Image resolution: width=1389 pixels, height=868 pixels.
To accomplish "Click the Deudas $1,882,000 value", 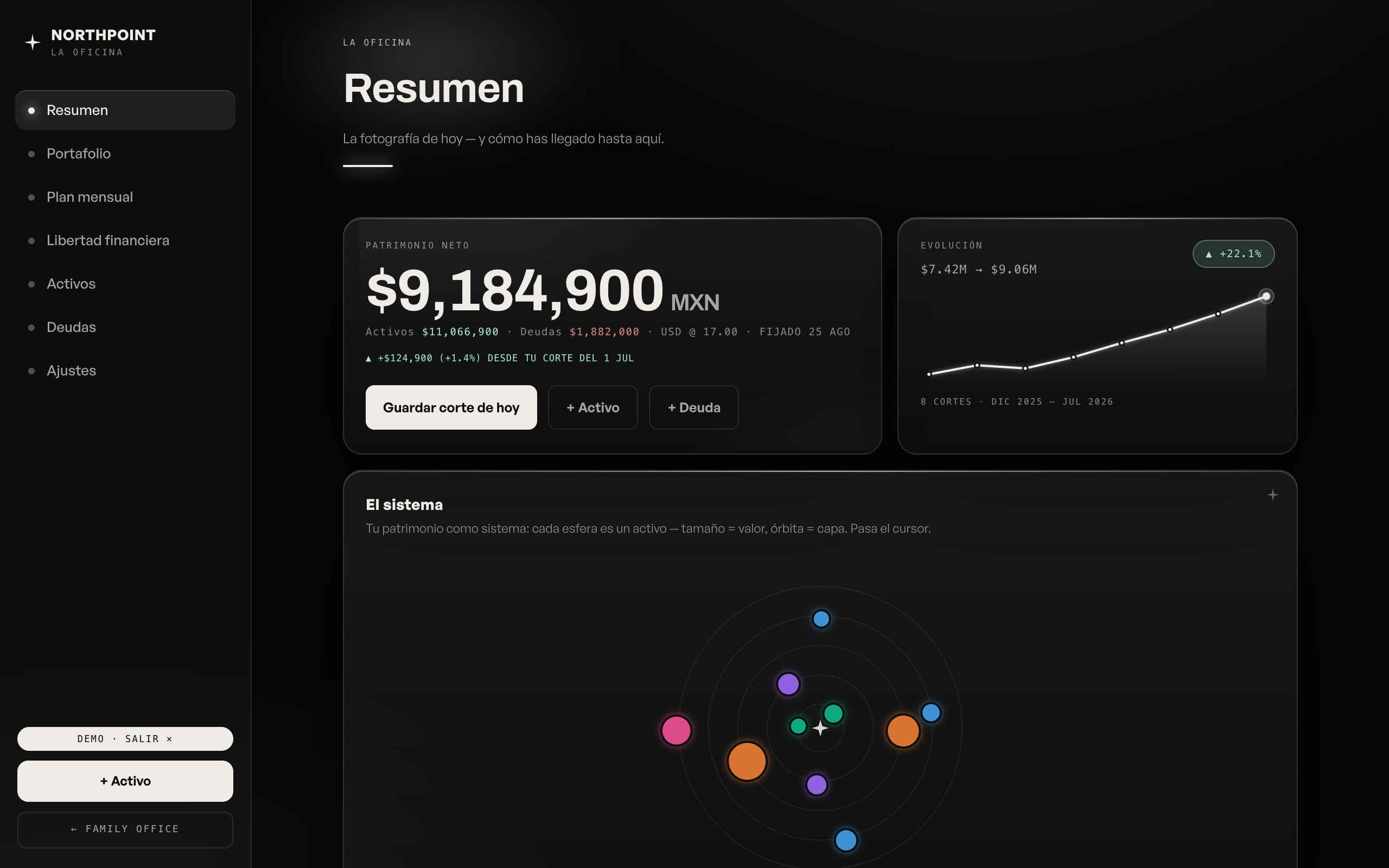I will pyautogui.click(x=604, y=332).
